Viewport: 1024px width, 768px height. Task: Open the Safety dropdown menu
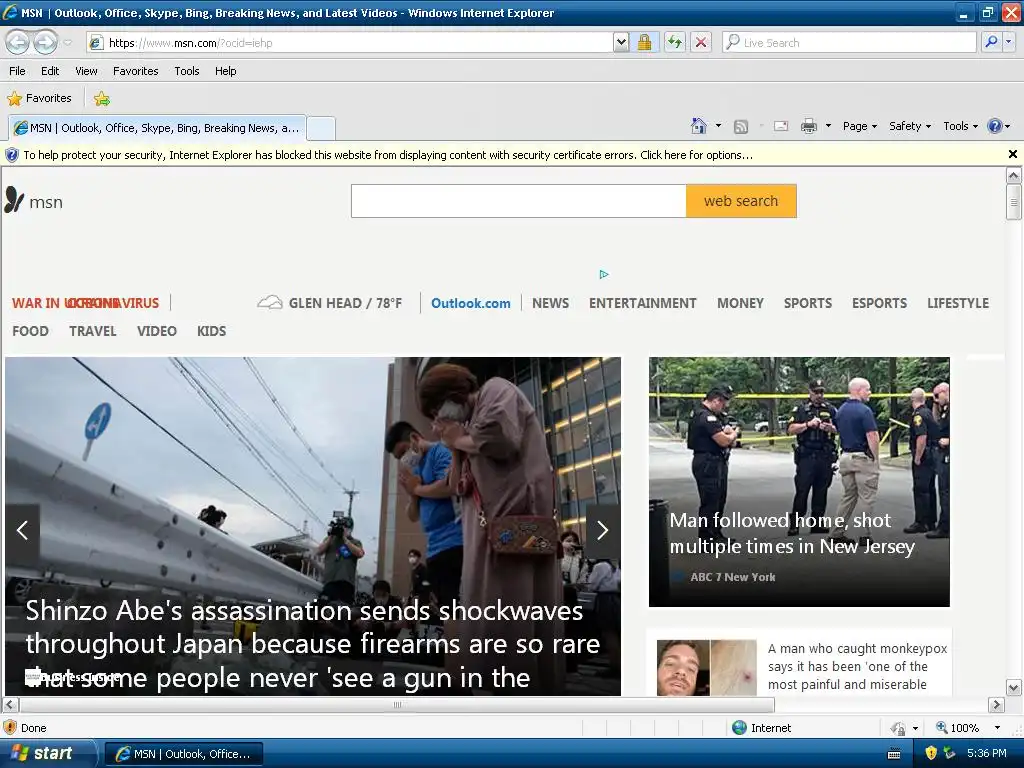(x=910, y=126)
